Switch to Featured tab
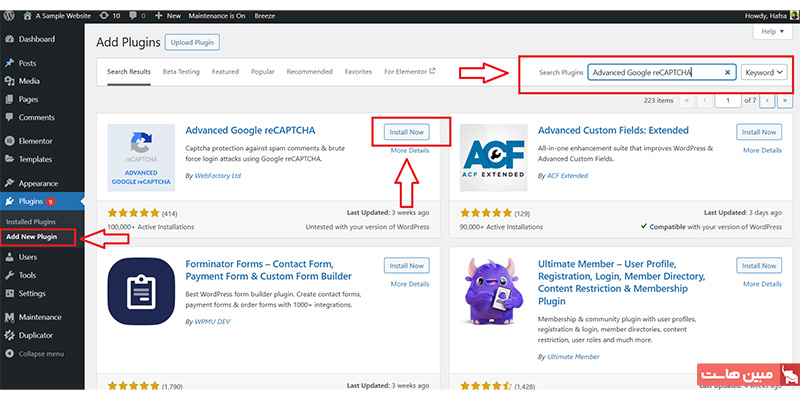This screenshot has height=400, width=800. [x=225, y=71]
